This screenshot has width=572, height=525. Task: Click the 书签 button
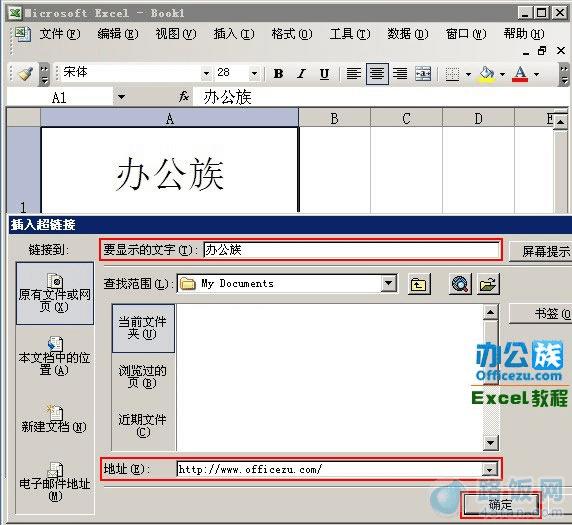pos(541,314)
